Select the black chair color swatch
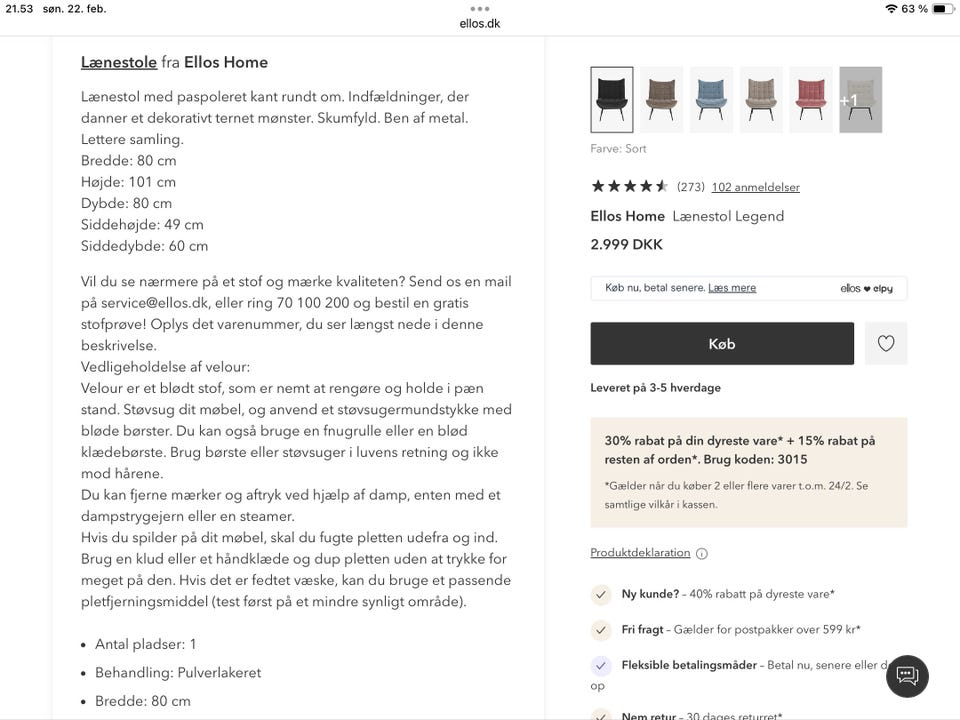Viewport: 960px width, 720px height. point(612,100)
